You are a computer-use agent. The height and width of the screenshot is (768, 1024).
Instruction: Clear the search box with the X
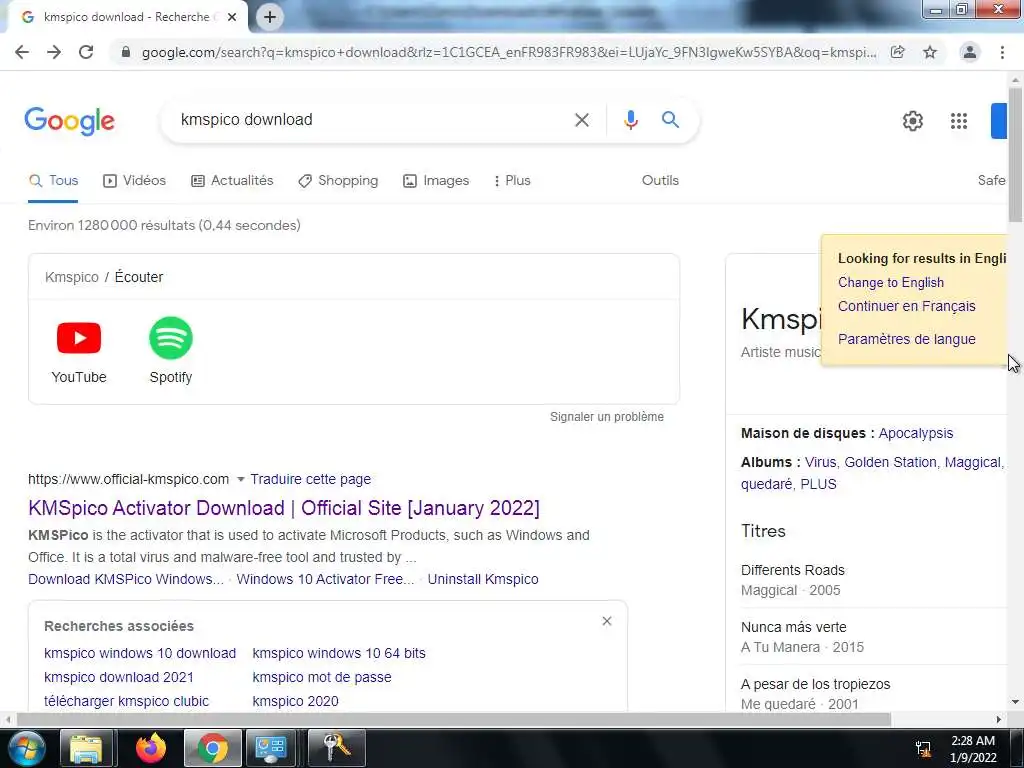(x=582, y=120)
